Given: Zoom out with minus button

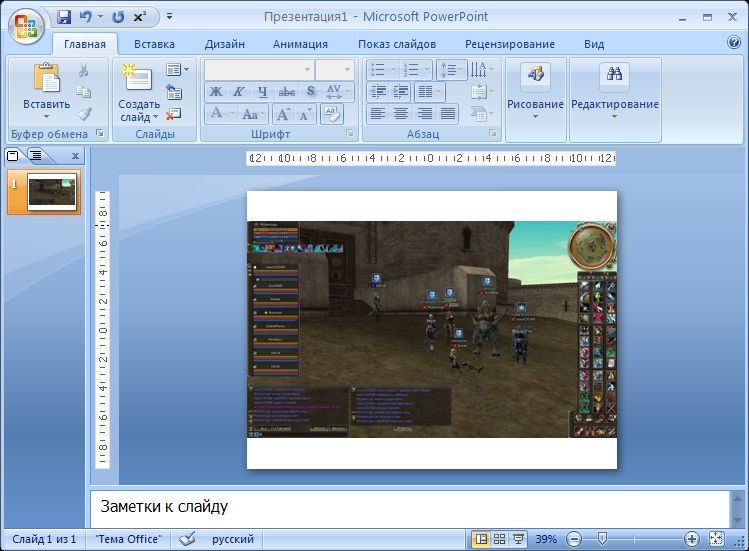Looking at the screenshot, I should [574, 540].
